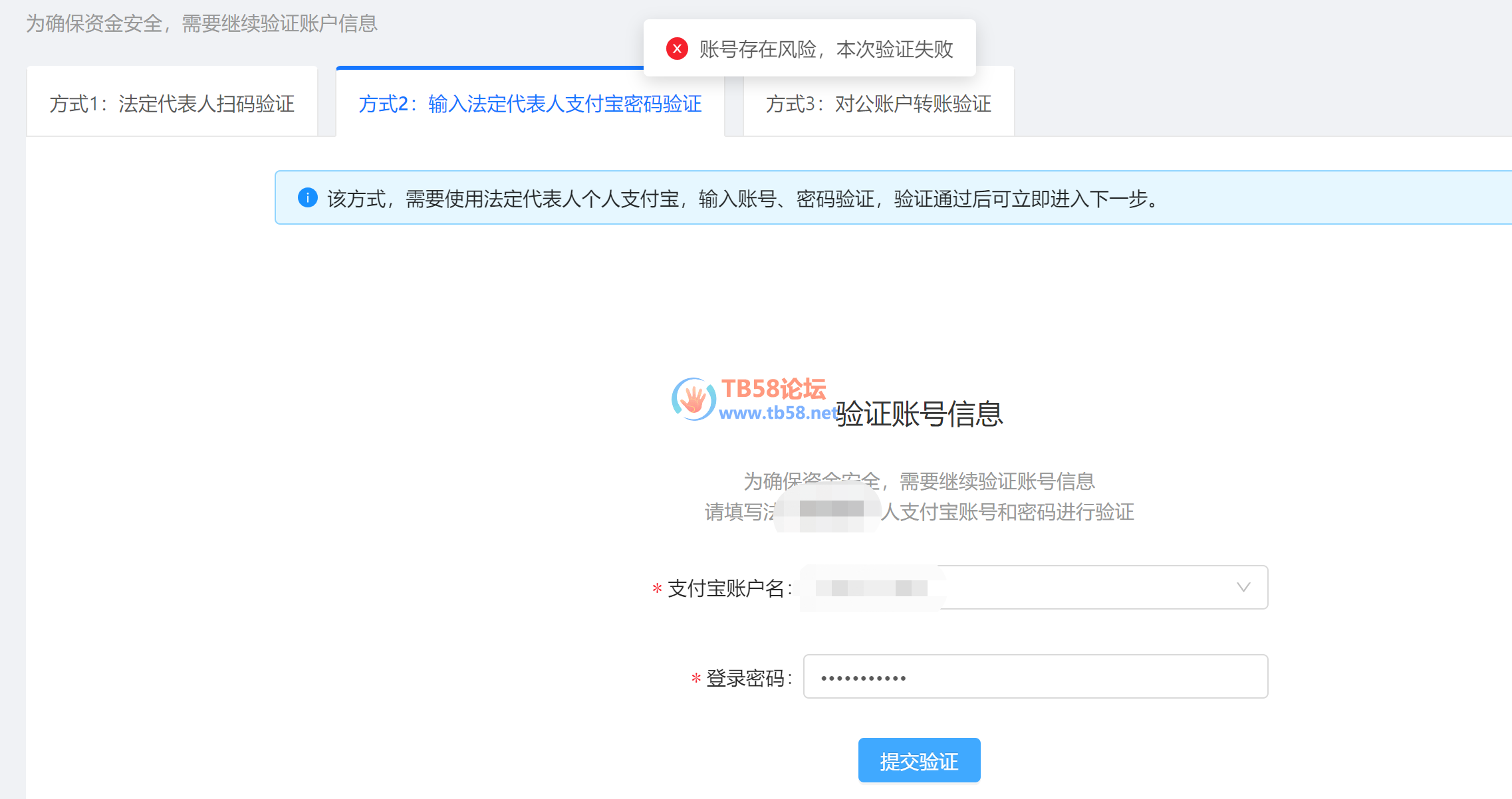The width and height of the screenshot is (1512, 799).
Task: Focus the 登录密码 password field
Action: pos(1035,677)
